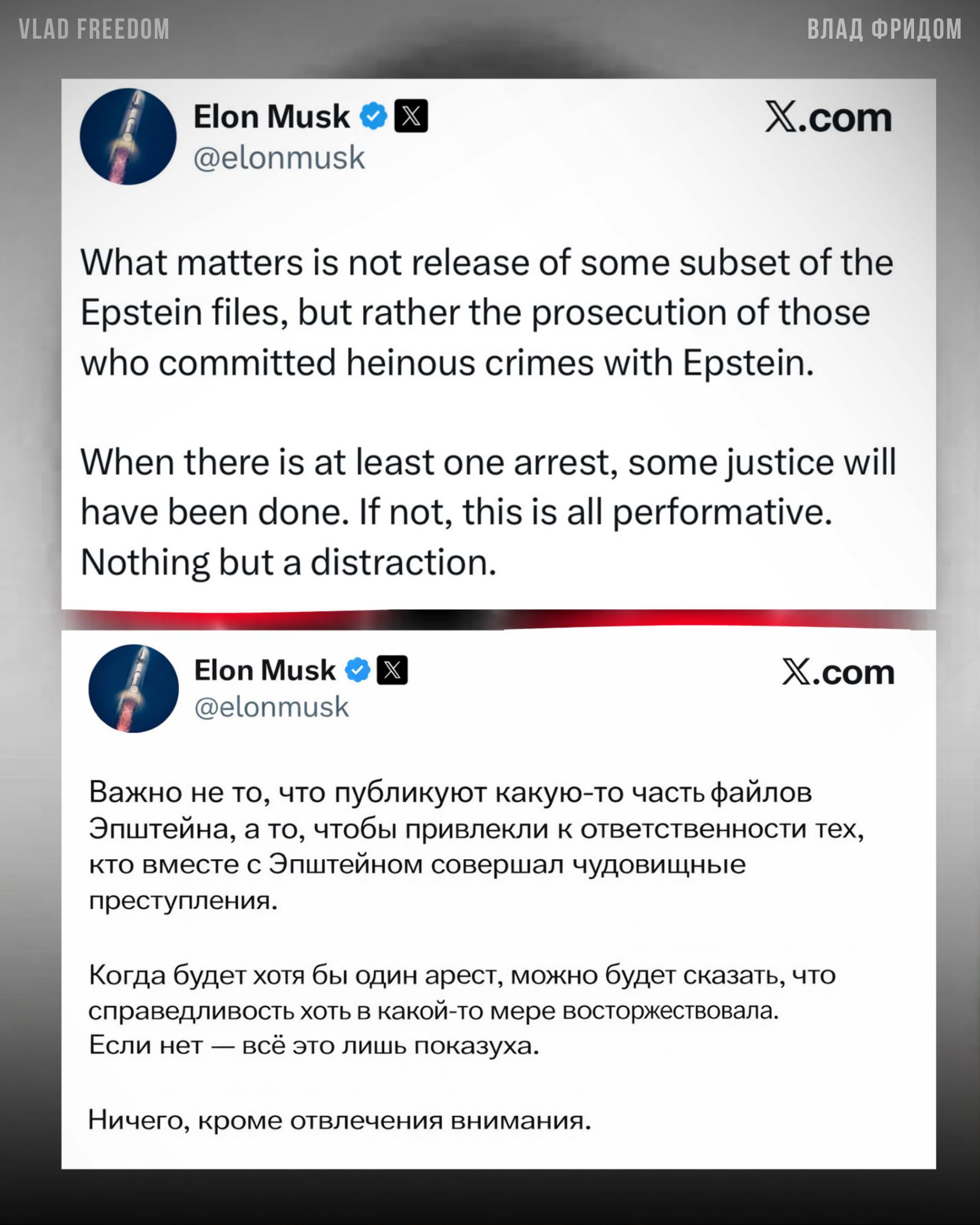The image size is (980, 1225).
Task: Click the "ВЛАД ФРИДОМ" watermark
Action: click(884, 29)
